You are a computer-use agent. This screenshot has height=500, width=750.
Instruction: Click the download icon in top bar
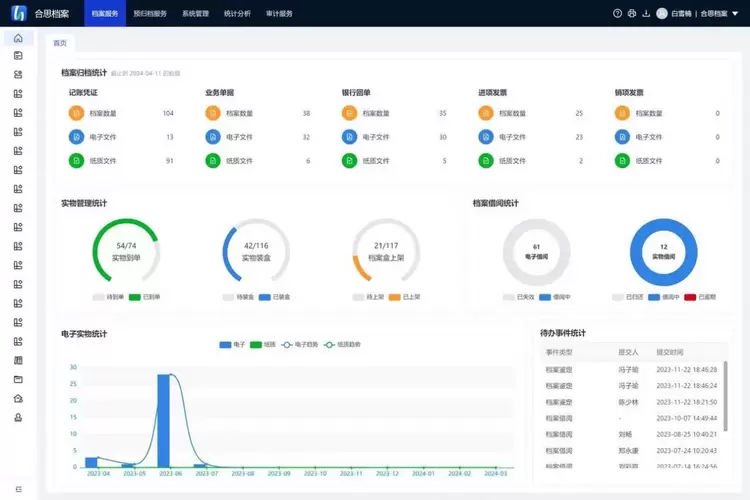pos(645,14)
